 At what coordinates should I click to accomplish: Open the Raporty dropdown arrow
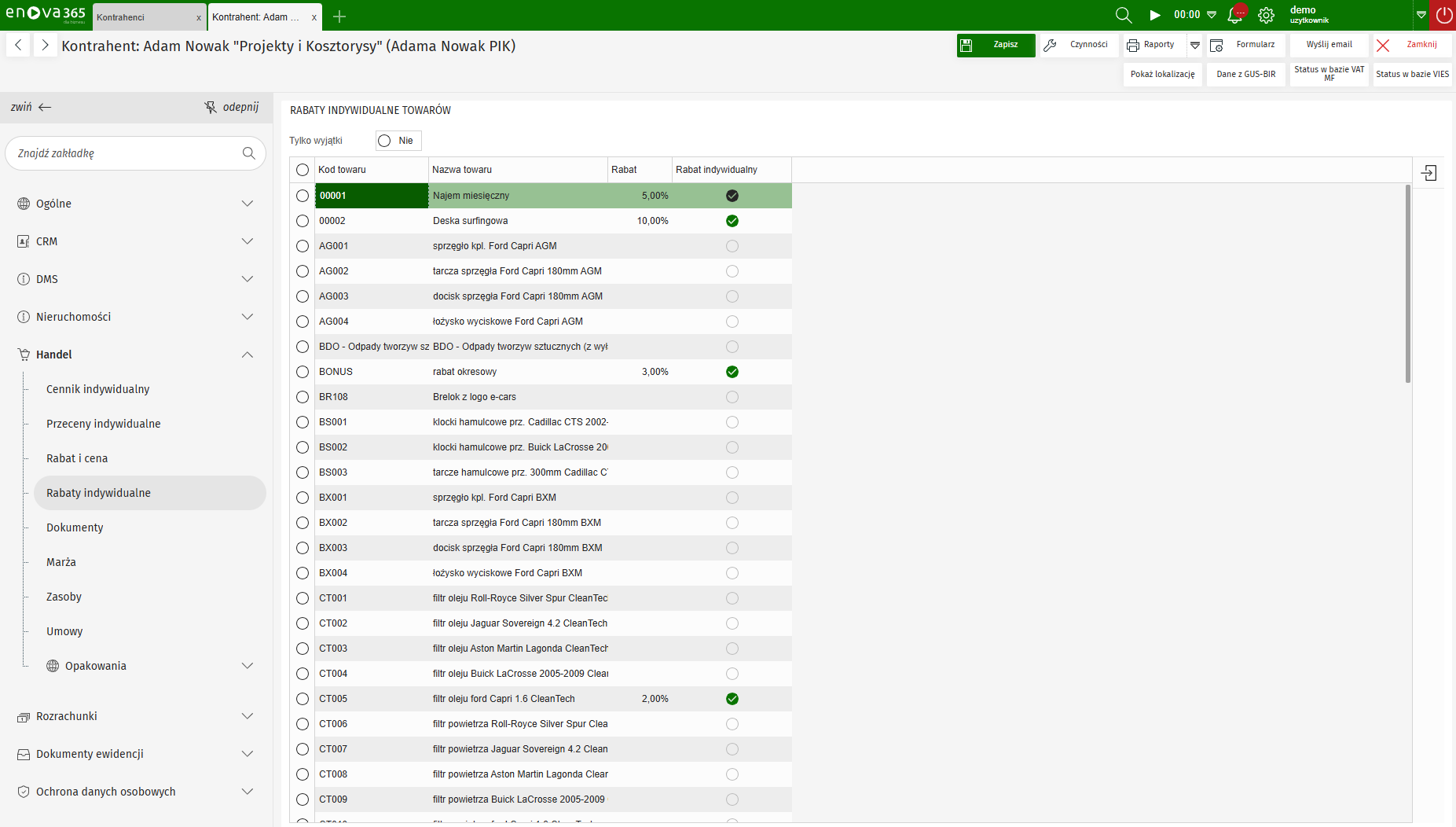[1195, 46]
